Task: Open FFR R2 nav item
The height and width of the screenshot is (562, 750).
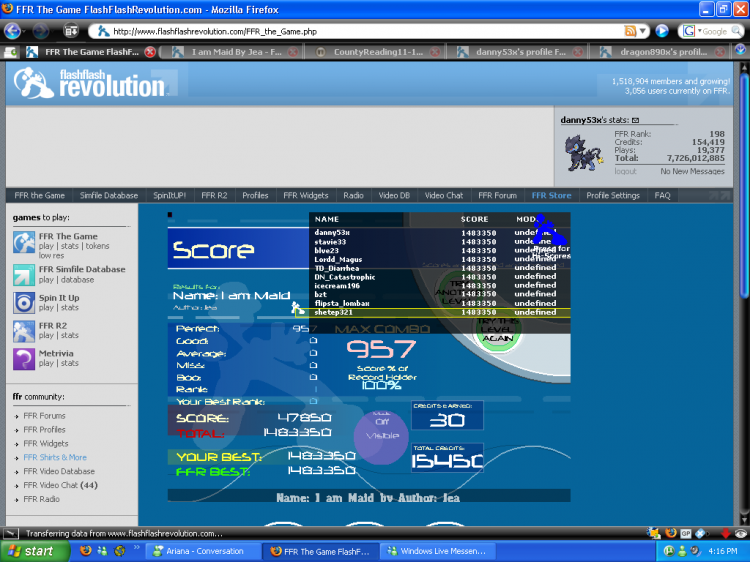Action: (214, 195)
